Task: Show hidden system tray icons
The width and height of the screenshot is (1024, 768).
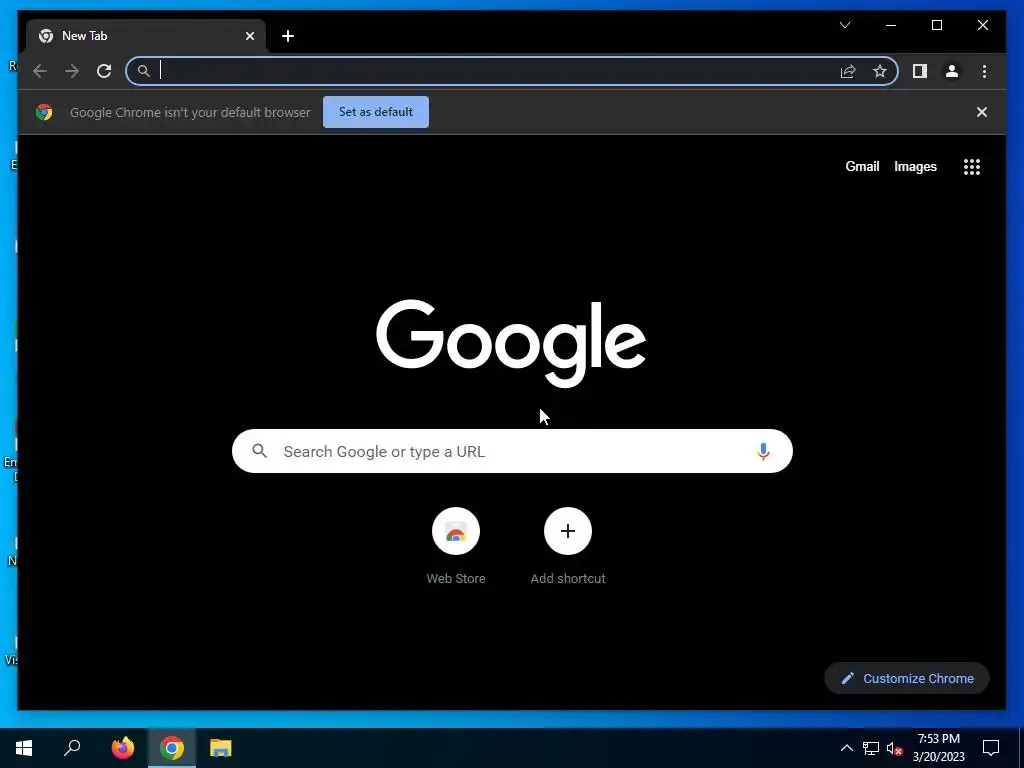Action: point(846,748)
